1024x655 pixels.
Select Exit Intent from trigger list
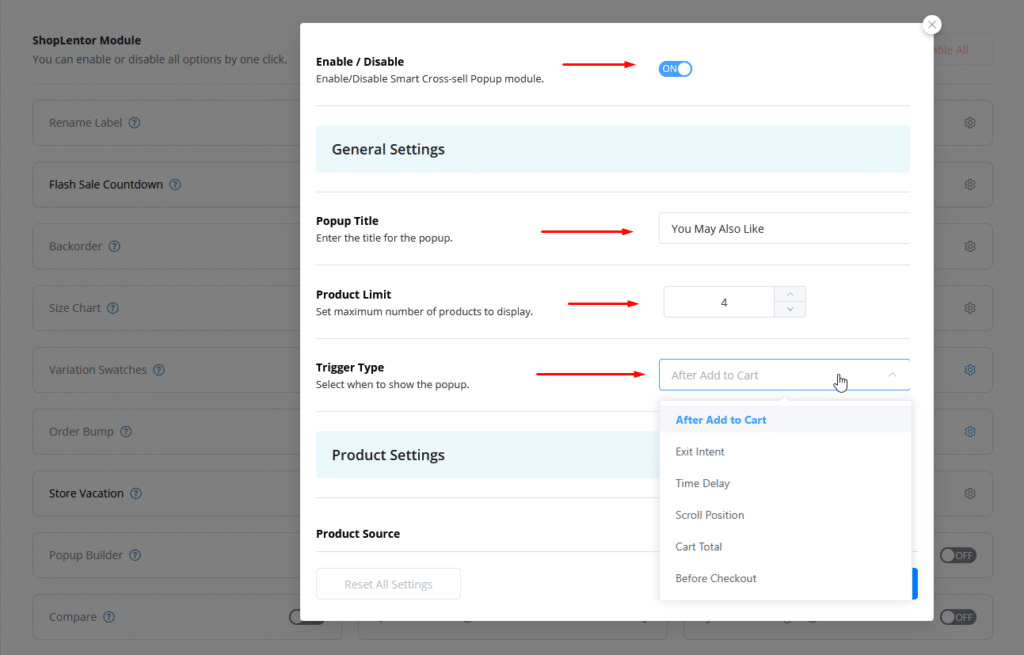pyautogui.click(x=700, y=452)
